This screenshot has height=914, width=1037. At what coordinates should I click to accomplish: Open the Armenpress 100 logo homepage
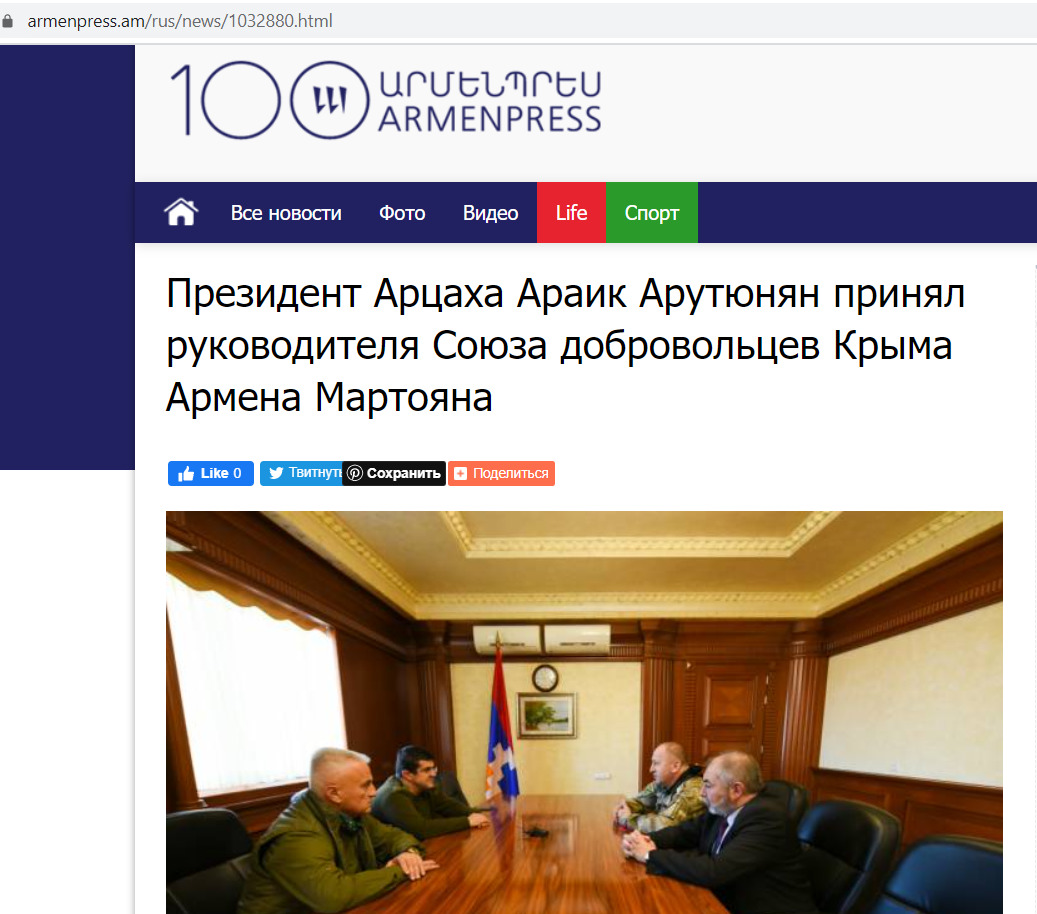pyautogui.click(x=386, y=100)
